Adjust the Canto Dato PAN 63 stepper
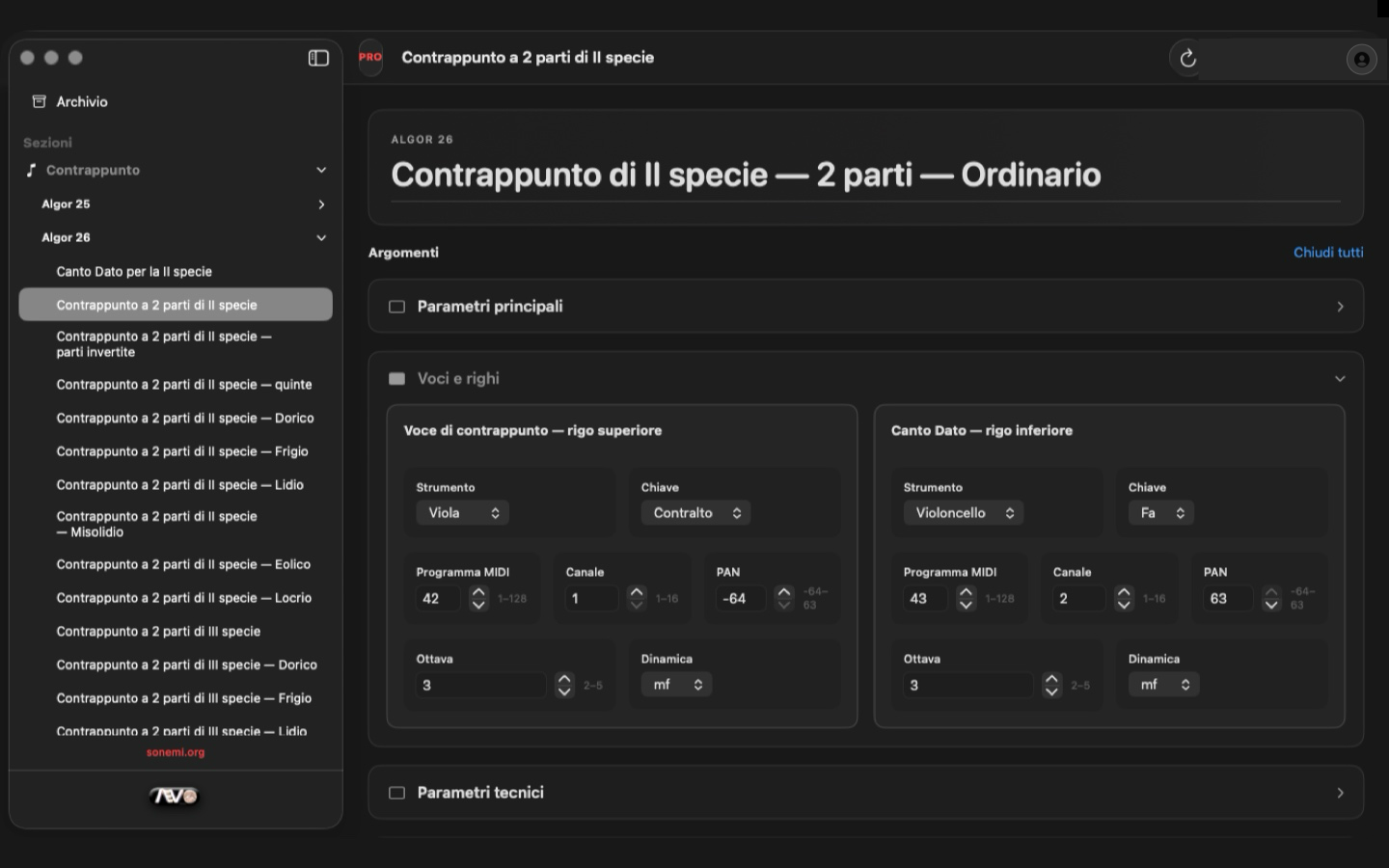 [1271, 599]
